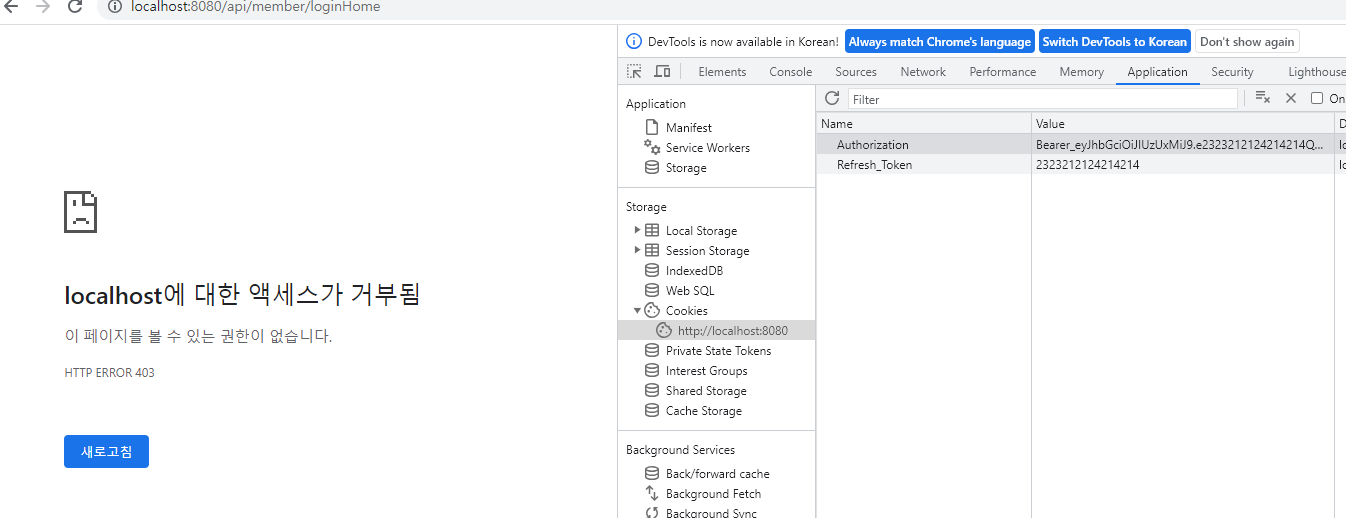Delete selected cookie with X icon
Image resolution: width=1346 pixels, height=518 pixels.
pyautogui.click(x=1291, y=98)
